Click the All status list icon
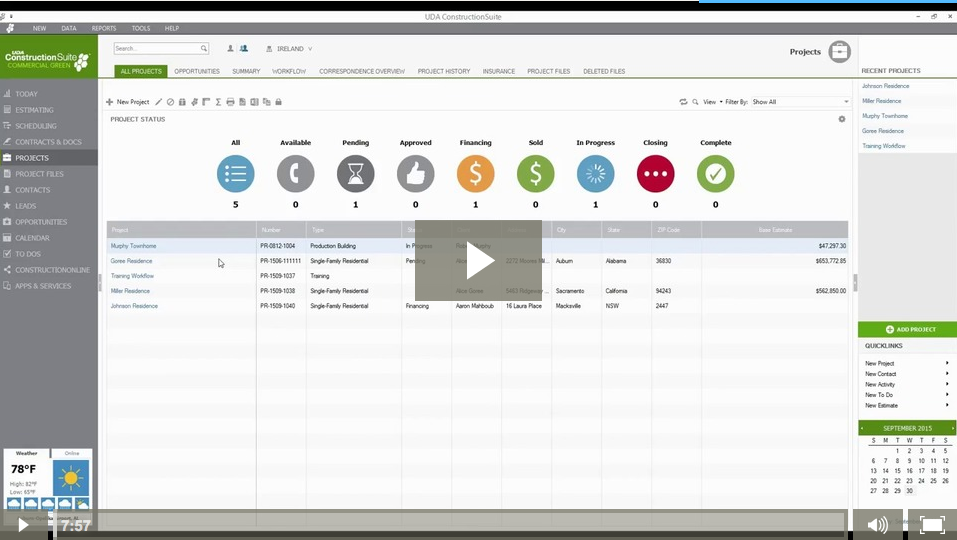This screenshot has width=957, height=540. (x=236, y=174)
